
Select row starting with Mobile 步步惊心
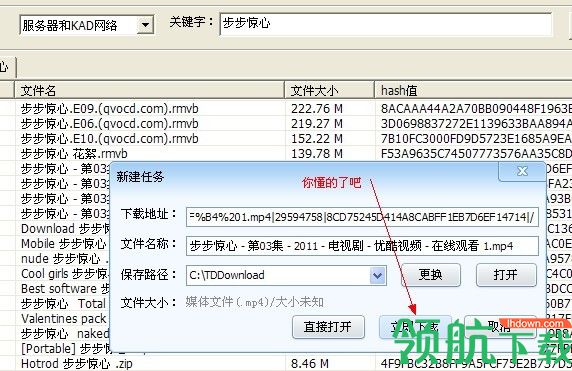click(63, 244)
